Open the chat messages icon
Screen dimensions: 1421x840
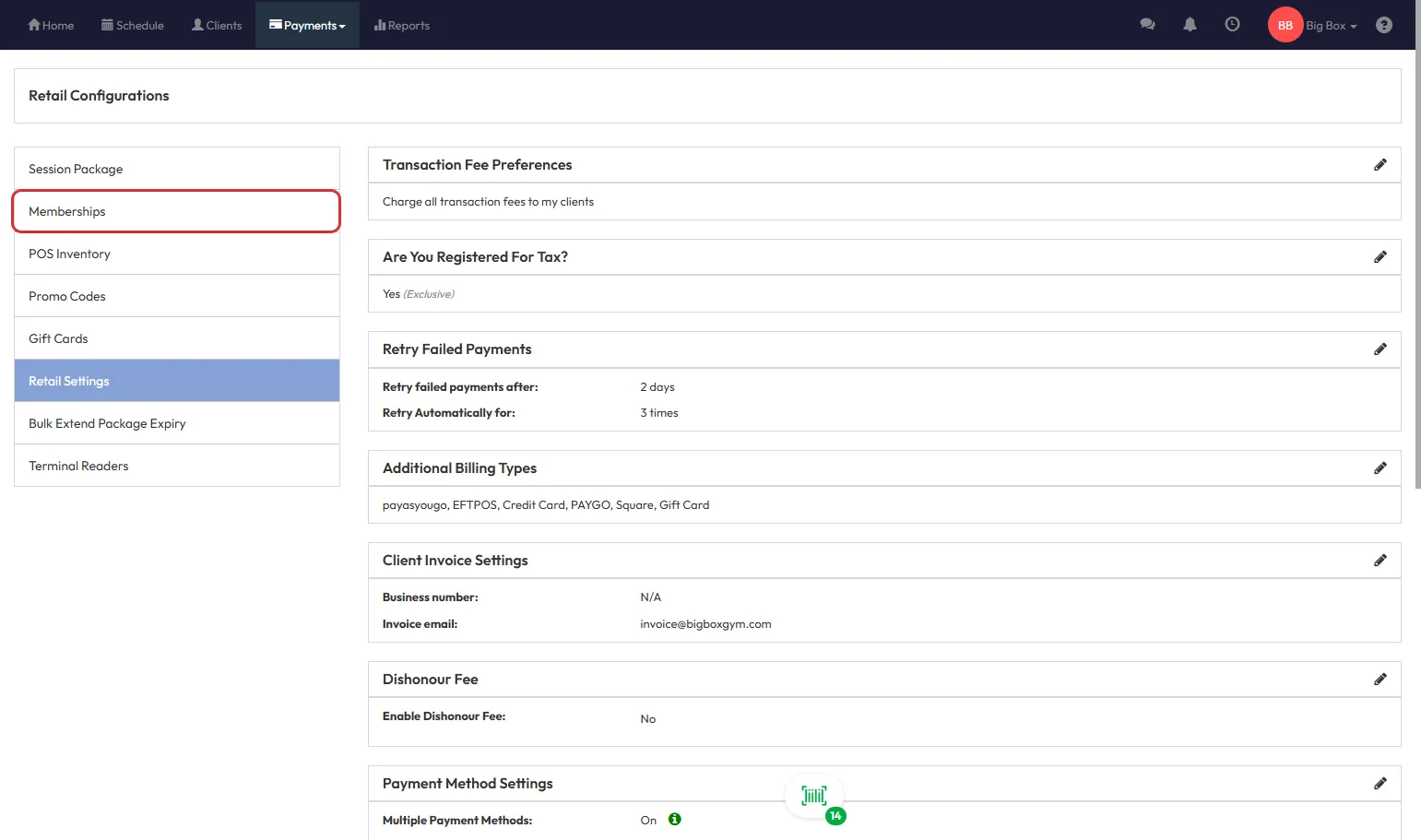coord(1147,25)
